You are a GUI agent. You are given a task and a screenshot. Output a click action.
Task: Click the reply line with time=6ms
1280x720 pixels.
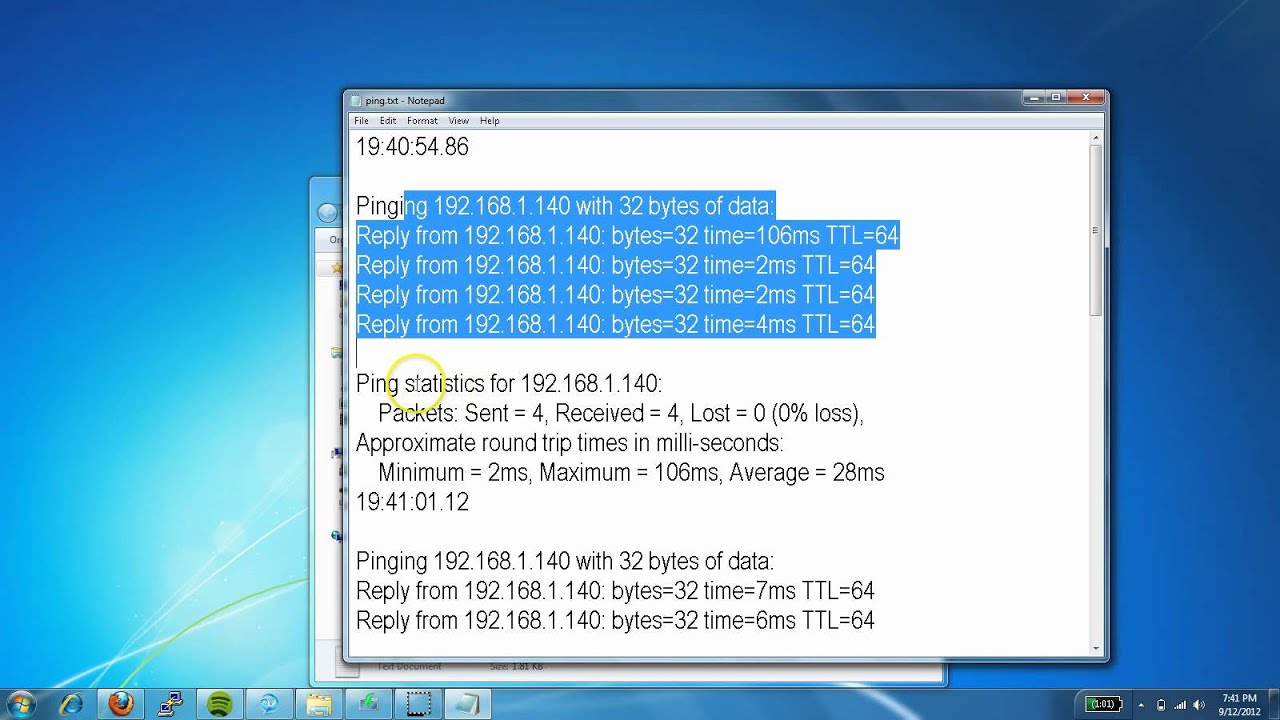[x=615, y=620]
